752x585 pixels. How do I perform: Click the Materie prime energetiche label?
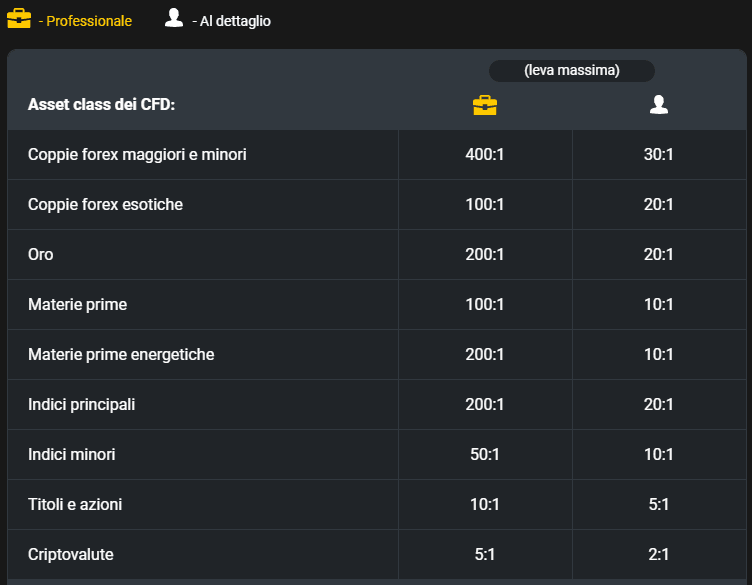tap(121, 355)
